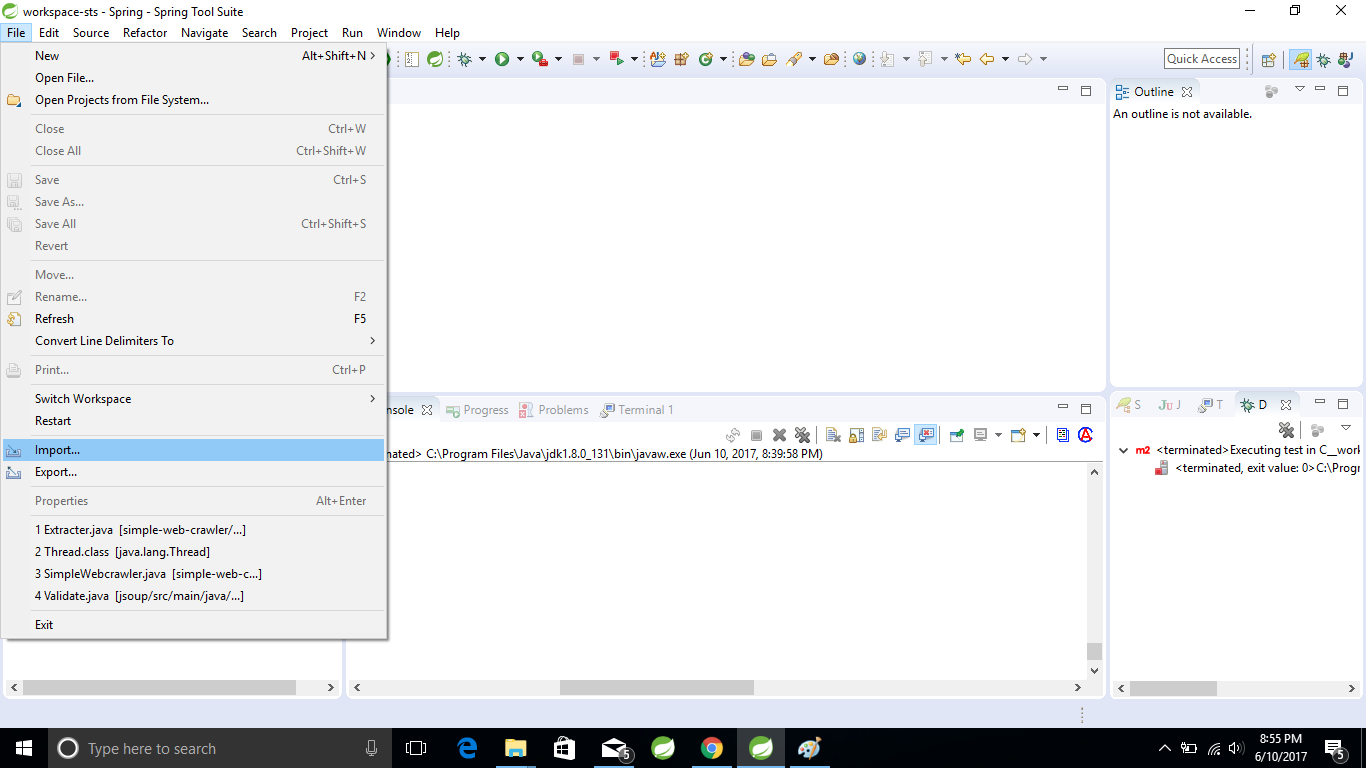Image resolution: width=1366 pixels, height=768 pixels.
Task: Switch to the Problems tab
Action: pos(561,410)
